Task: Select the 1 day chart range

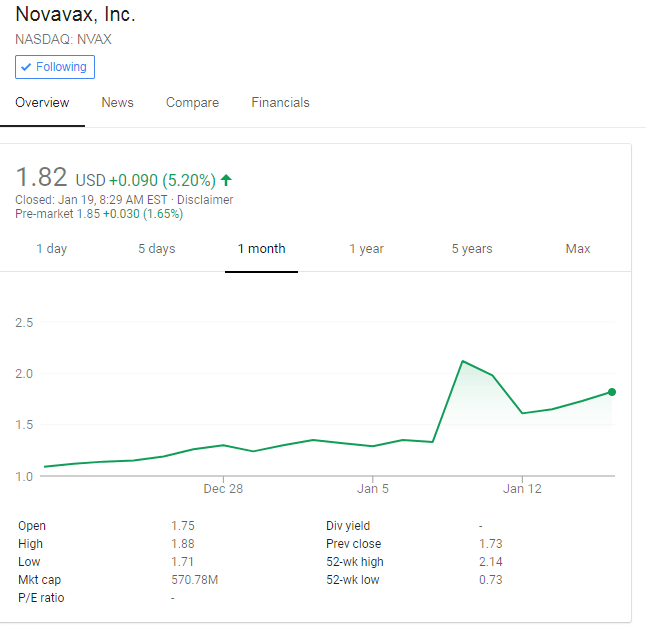Action: point(52,249)
